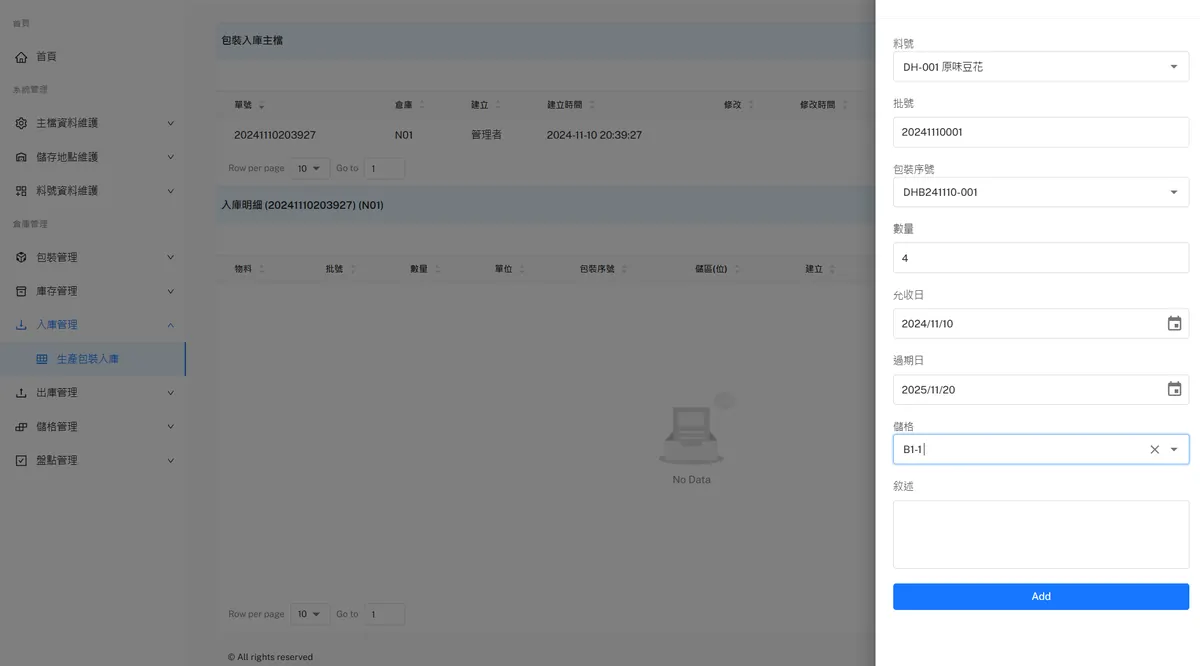Change rows per page in lower table
This screenshot has height=666, width=1200.
pos(310,614)
